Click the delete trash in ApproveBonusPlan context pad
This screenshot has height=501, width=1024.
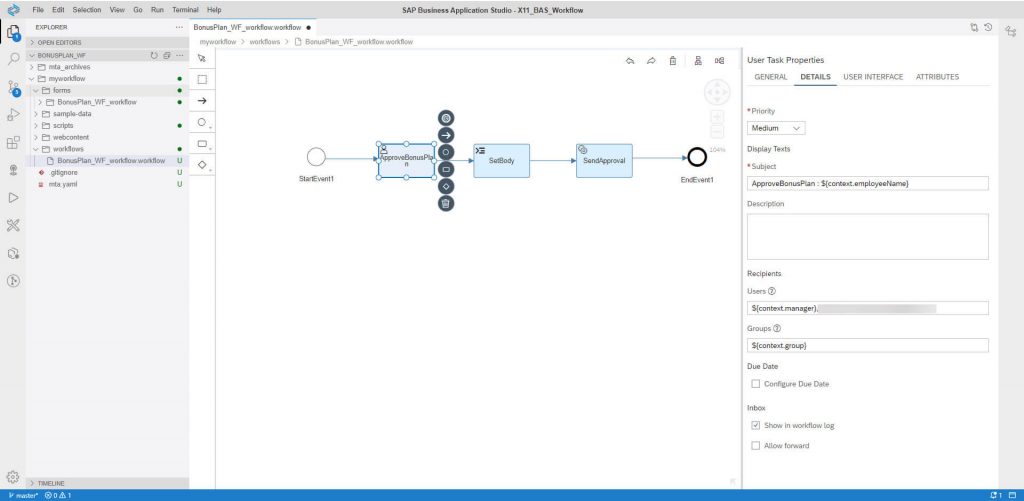coord(445,203)
